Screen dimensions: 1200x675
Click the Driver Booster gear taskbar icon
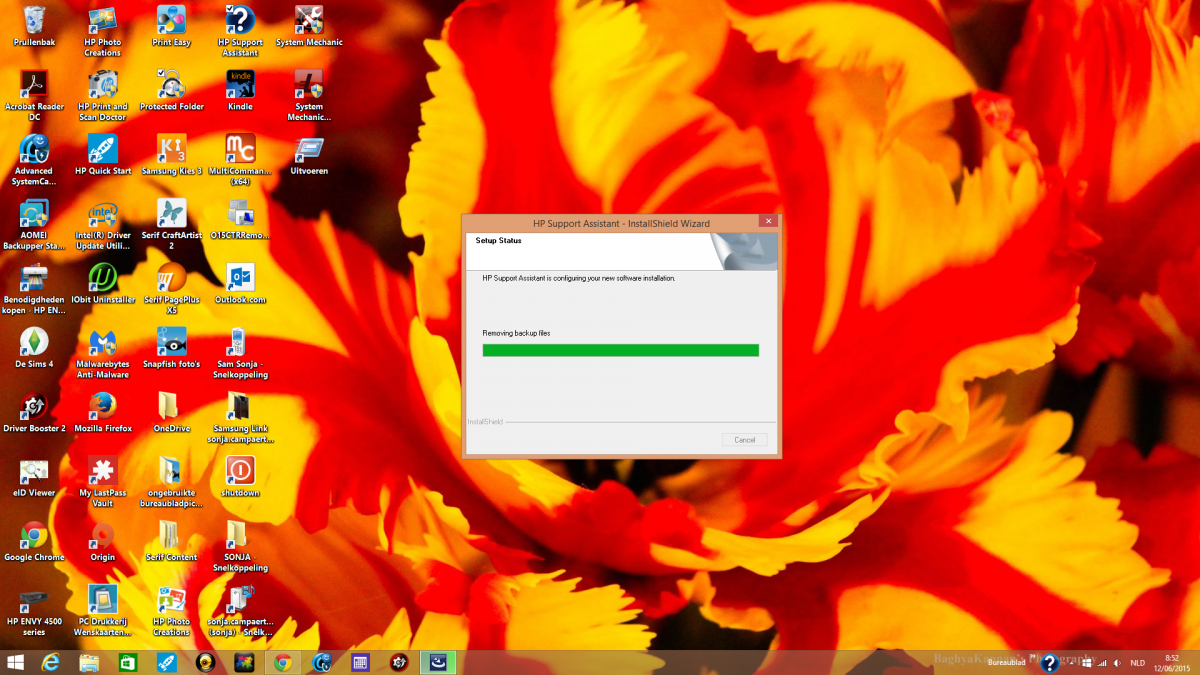pos(399,662)
